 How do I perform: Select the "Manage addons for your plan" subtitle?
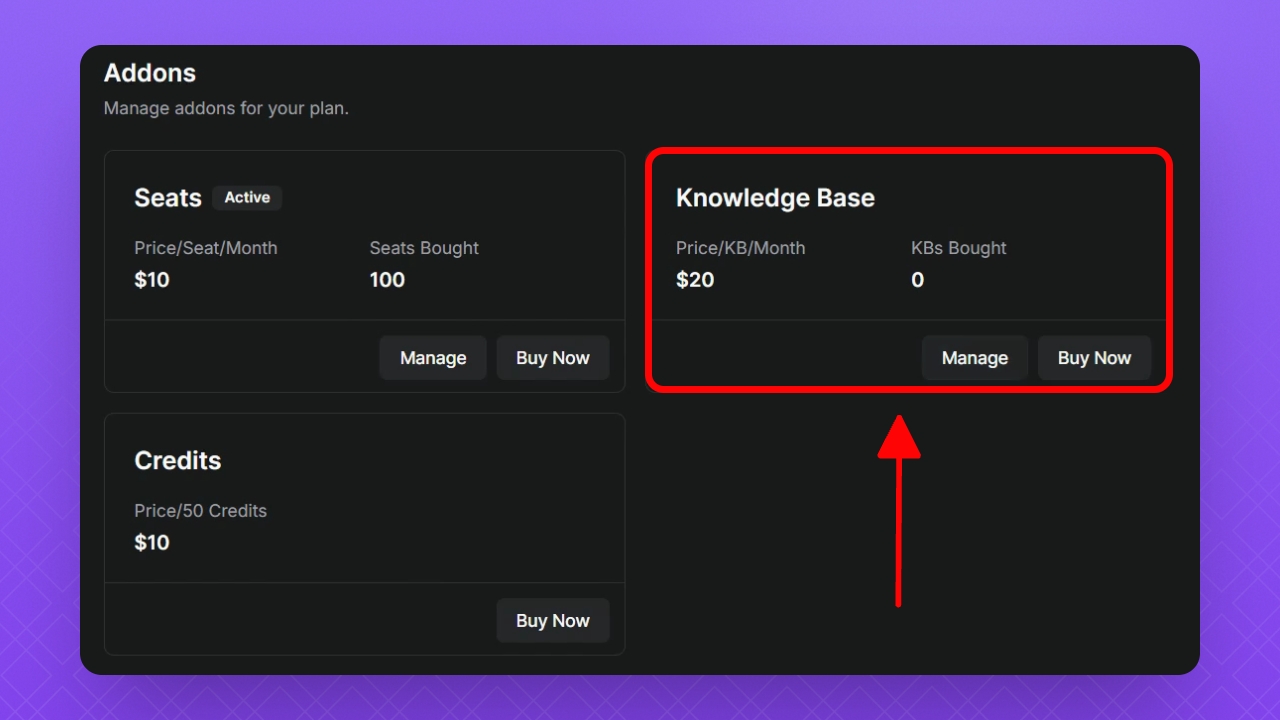[226, 108]
